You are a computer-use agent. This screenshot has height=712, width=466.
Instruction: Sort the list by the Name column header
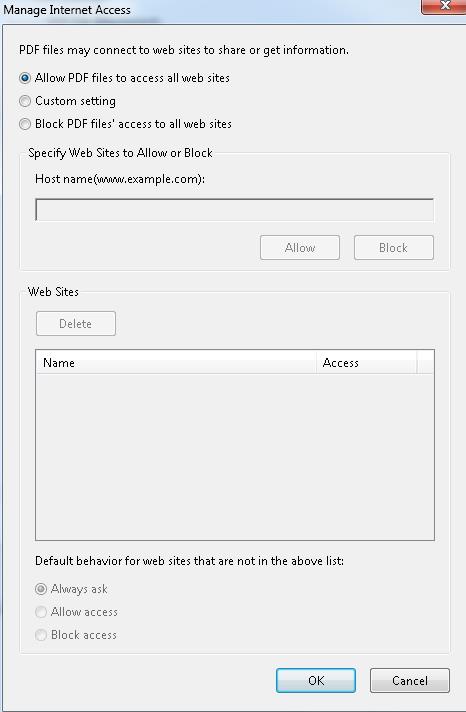click(176, 362)
